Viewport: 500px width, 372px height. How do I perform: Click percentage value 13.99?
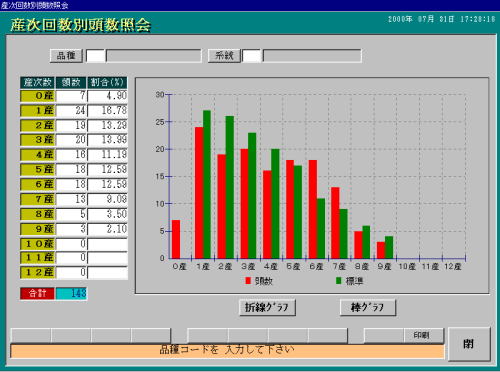pyautogui.click(x=108, y=140)
